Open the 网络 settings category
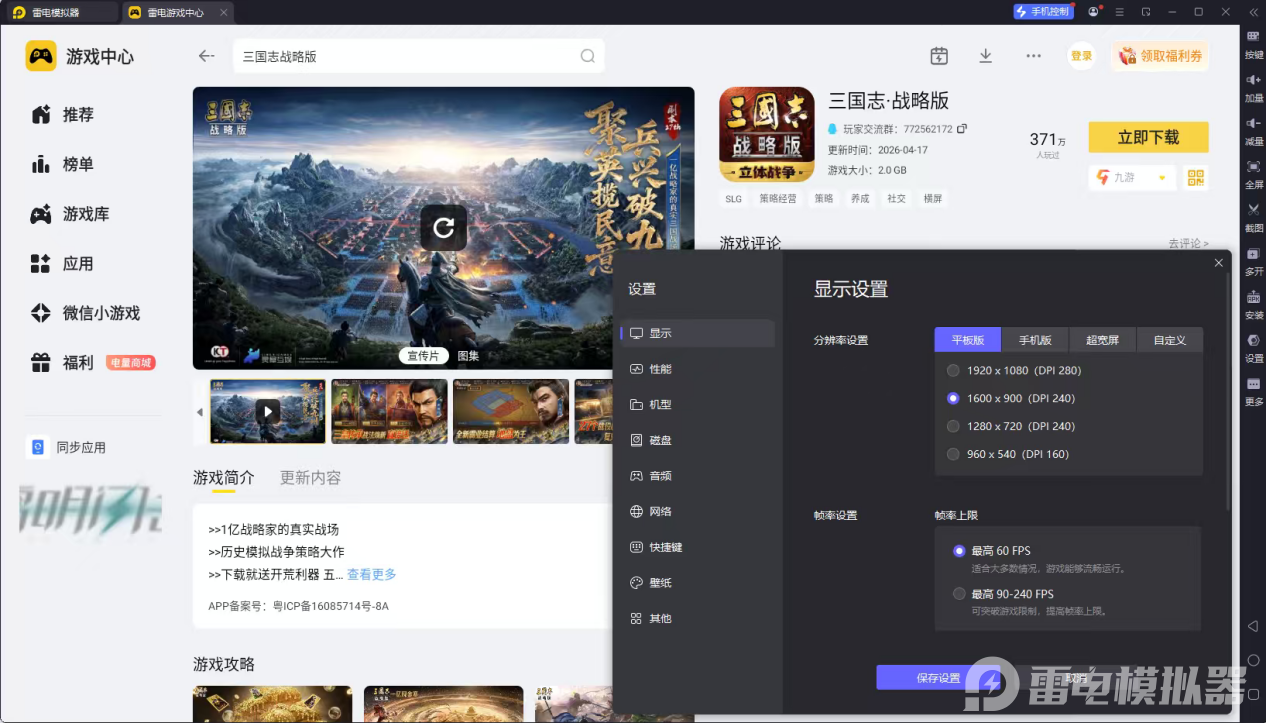 coord(697,512)
